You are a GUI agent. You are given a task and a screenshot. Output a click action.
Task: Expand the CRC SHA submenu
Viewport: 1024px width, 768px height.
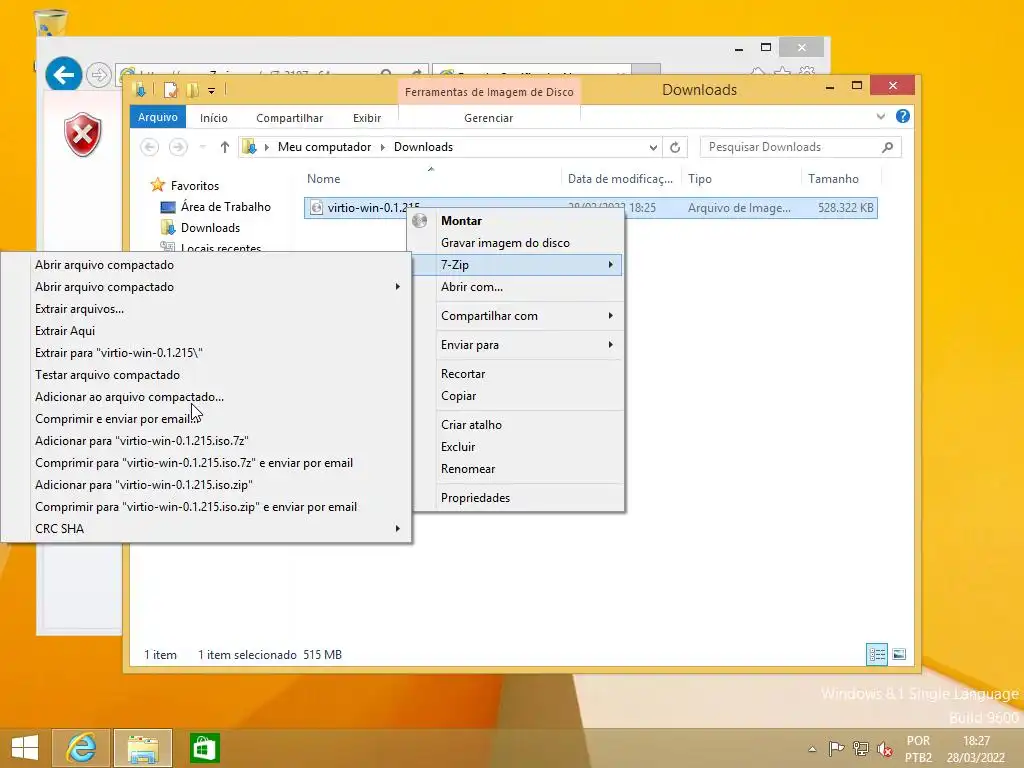[x=206, y=528]
